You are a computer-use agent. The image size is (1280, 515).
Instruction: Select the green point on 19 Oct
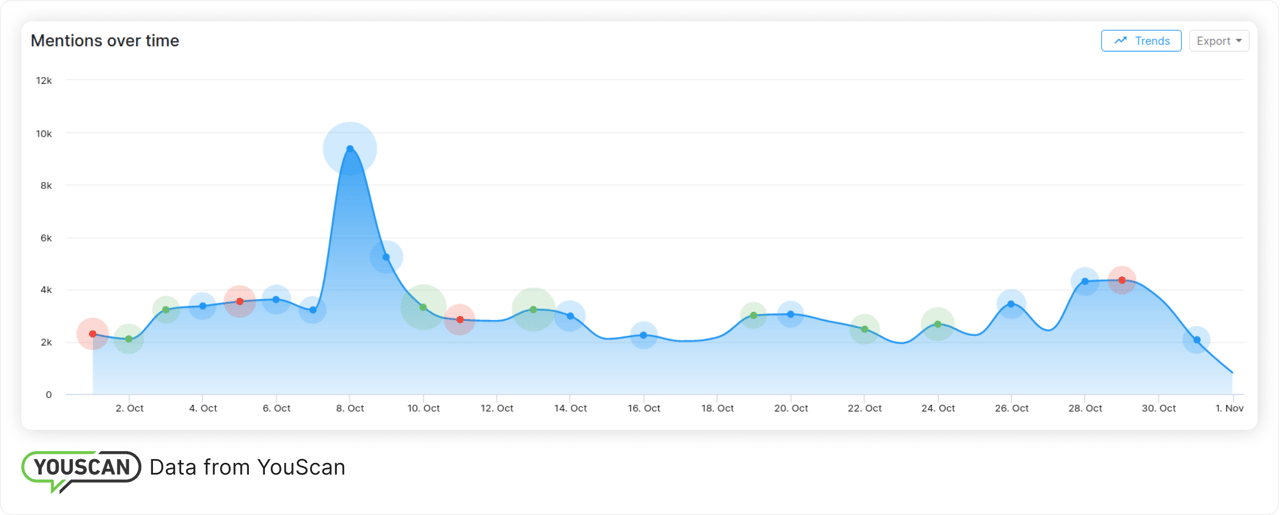pos(754,315)
